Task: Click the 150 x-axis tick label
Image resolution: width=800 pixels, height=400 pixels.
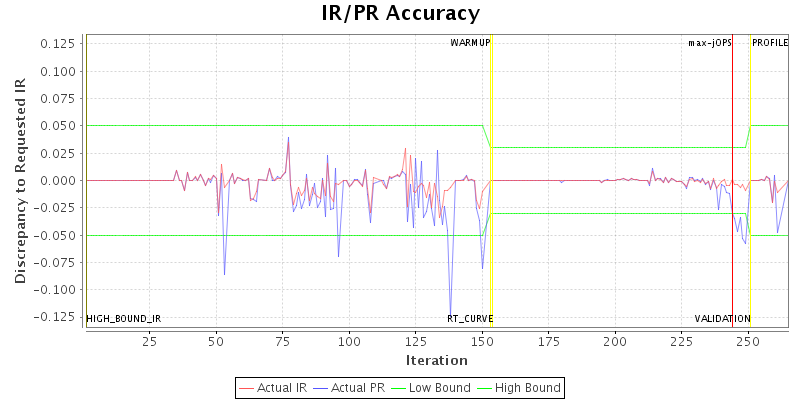Action: pyautogui.click(x=482, y=340)
